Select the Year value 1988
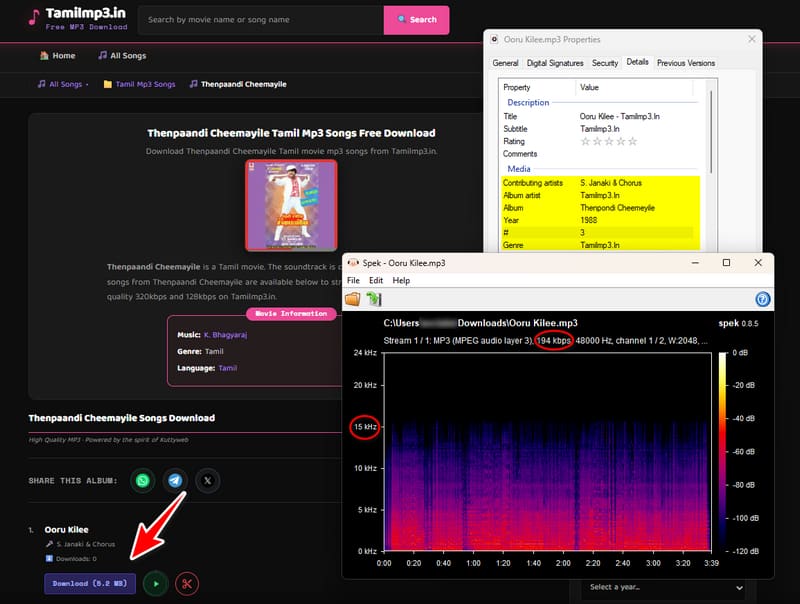The height and width of the screenshot is (604, 800). 588,220
